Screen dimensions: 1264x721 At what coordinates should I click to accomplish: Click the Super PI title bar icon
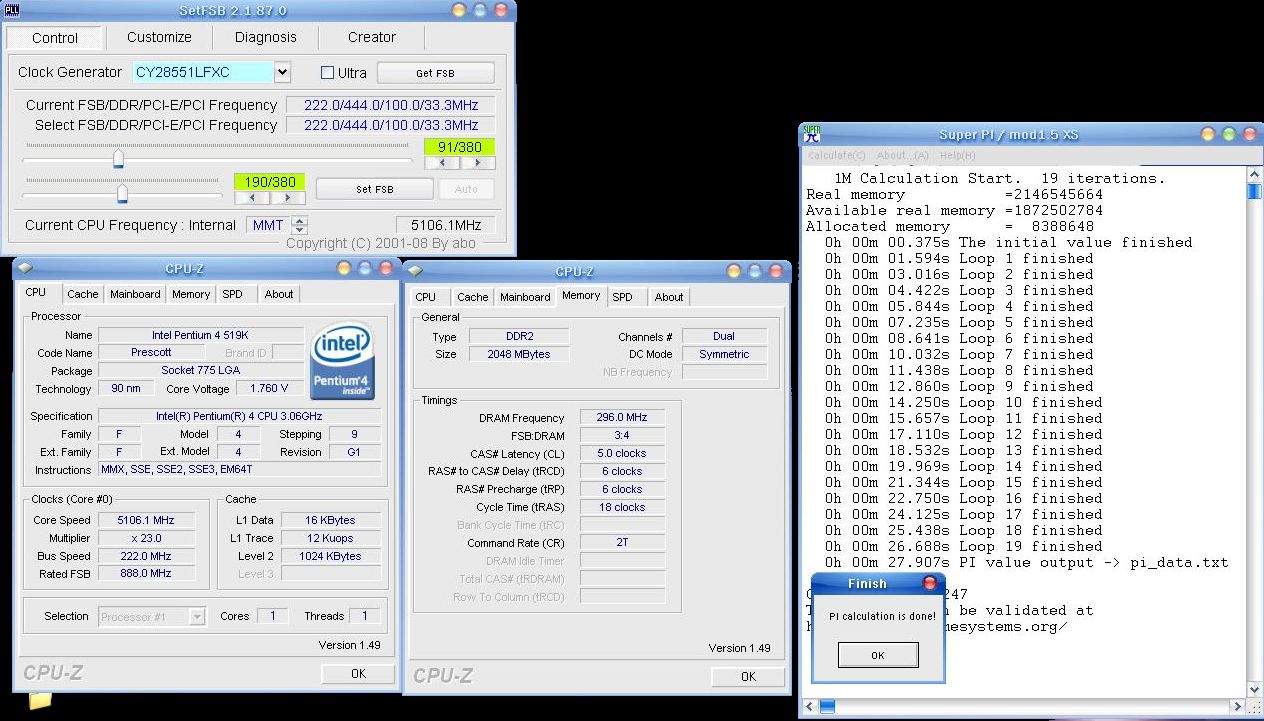[x=813, y=134]
